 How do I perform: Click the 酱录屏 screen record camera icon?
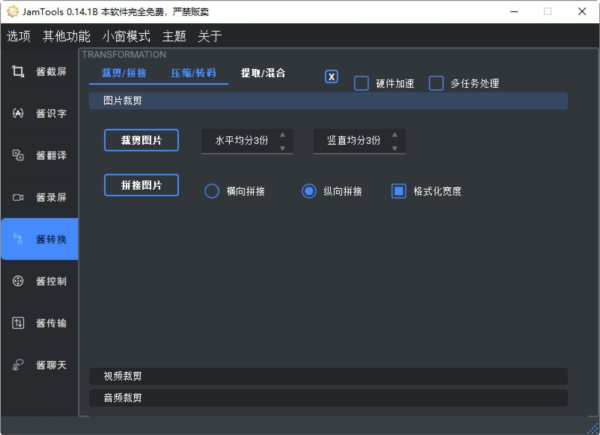[18, 197]
